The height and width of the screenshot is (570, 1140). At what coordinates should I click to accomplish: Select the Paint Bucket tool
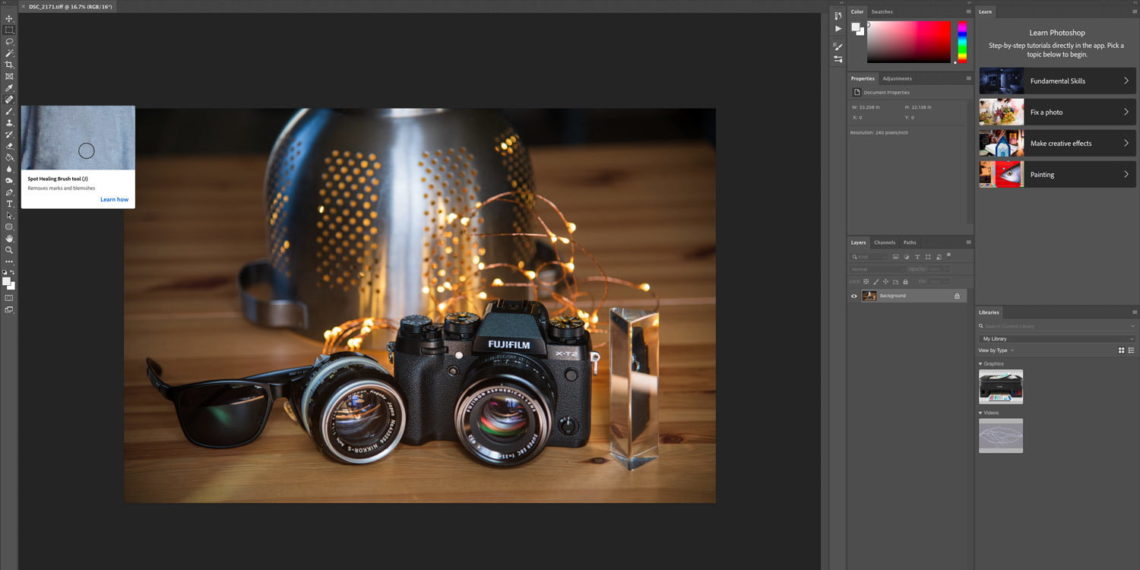(9, 157)
